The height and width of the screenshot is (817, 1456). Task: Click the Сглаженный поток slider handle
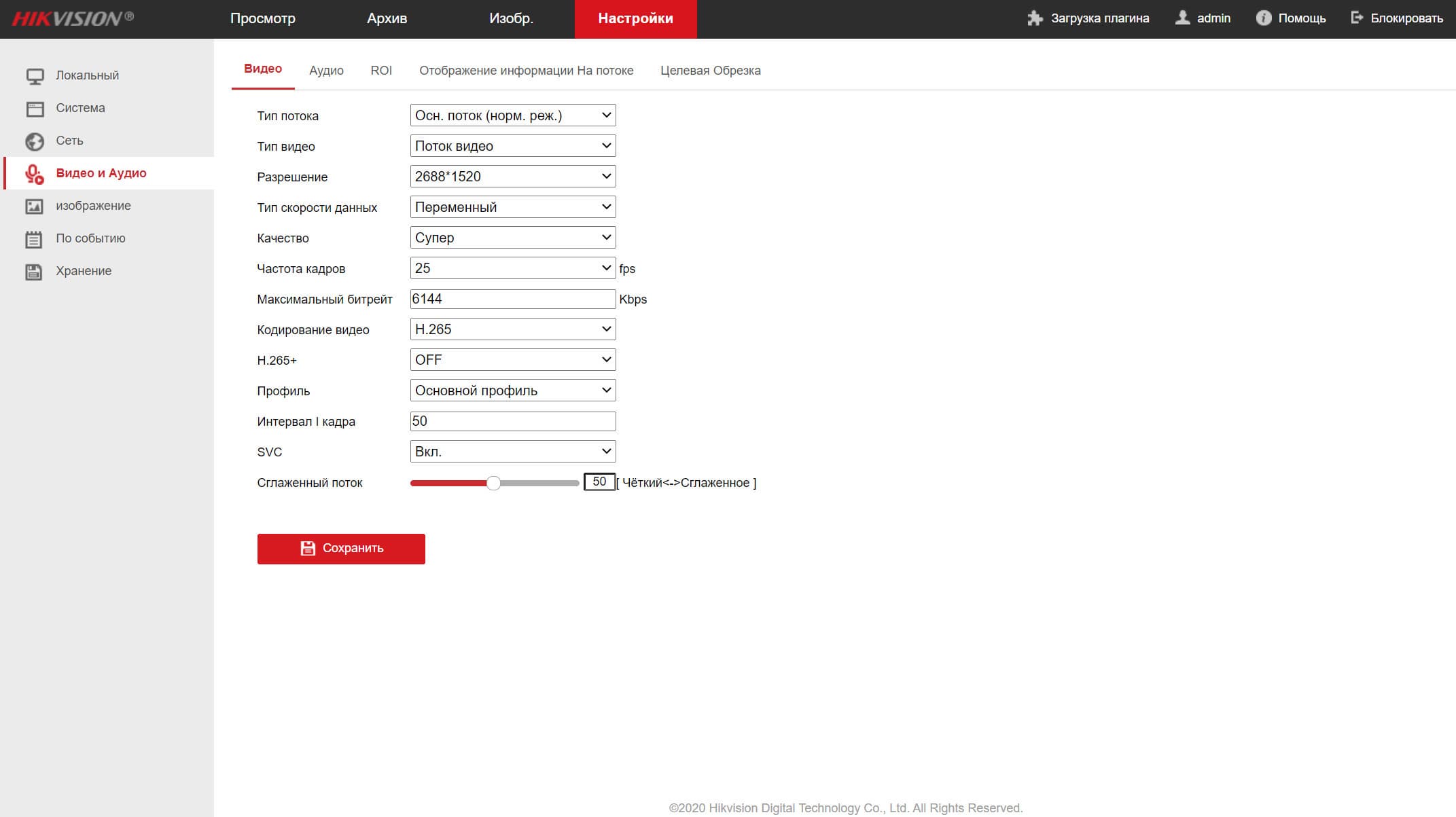pos(494,483)
